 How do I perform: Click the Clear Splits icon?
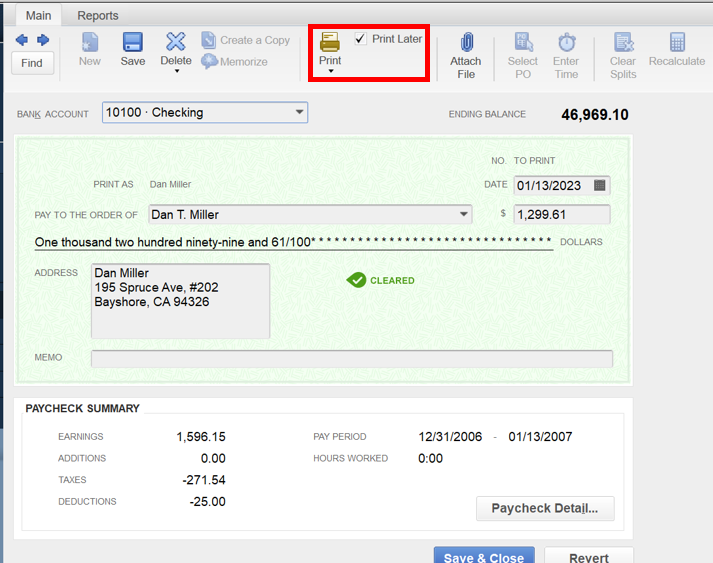click(x=623, y=42)
